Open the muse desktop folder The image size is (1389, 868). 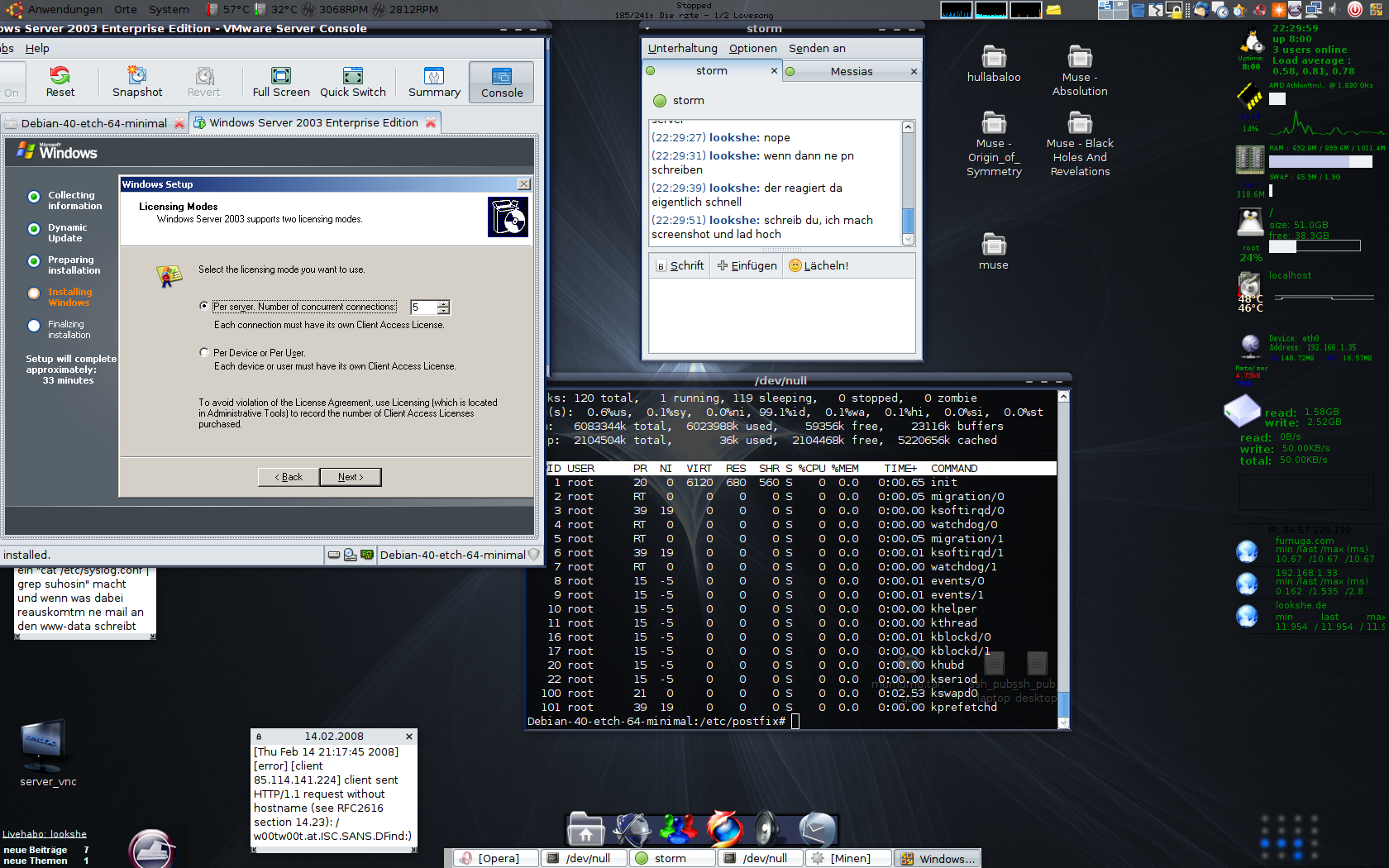pos(994,252)
